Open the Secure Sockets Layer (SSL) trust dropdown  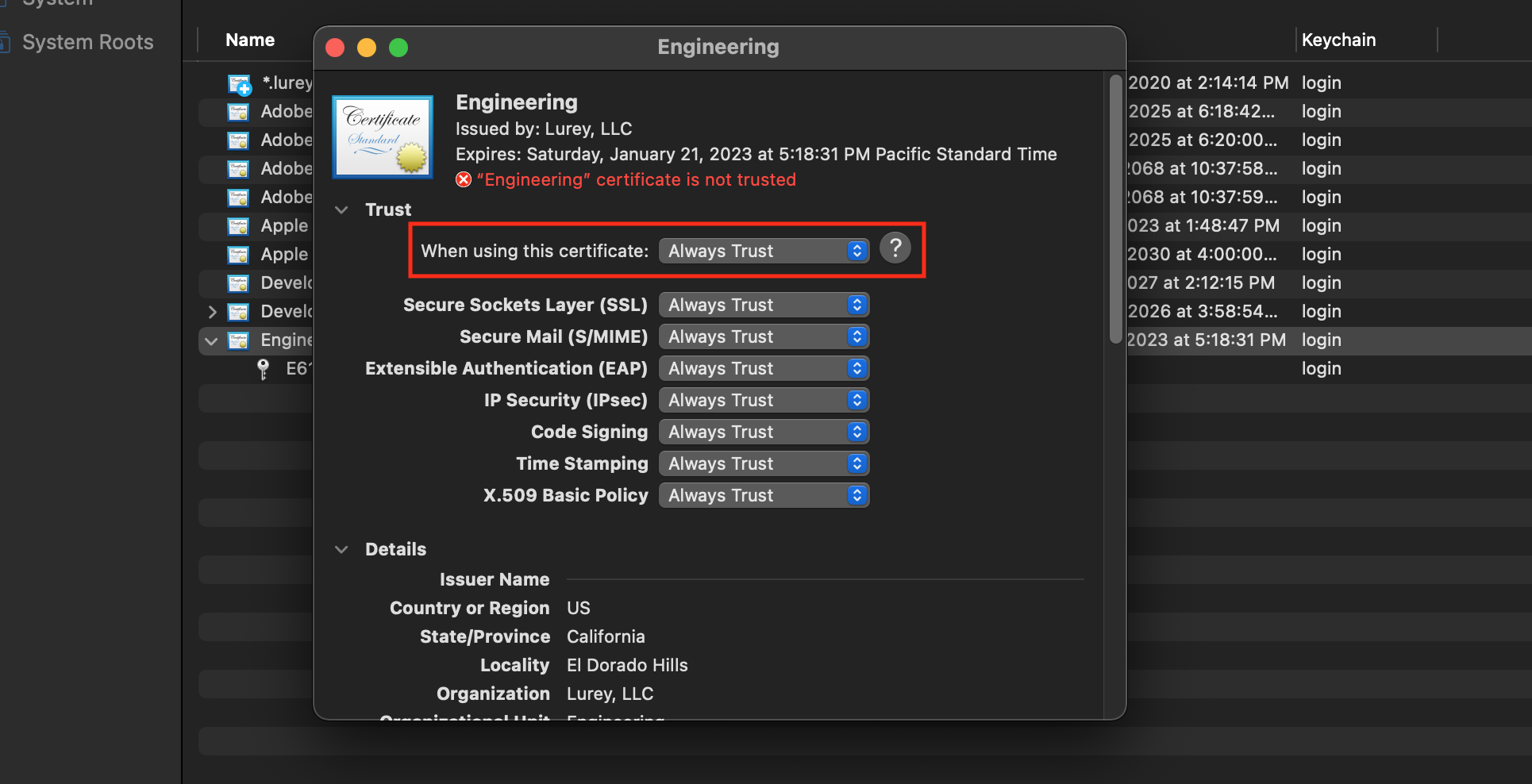pos(764,305)
